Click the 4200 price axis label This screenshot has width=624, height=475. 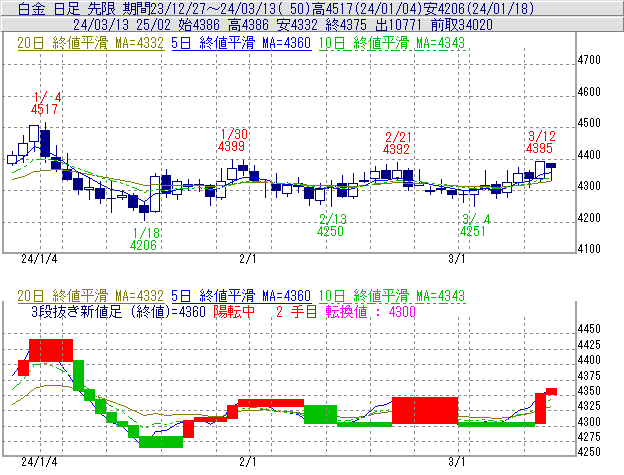coord(589,218)
